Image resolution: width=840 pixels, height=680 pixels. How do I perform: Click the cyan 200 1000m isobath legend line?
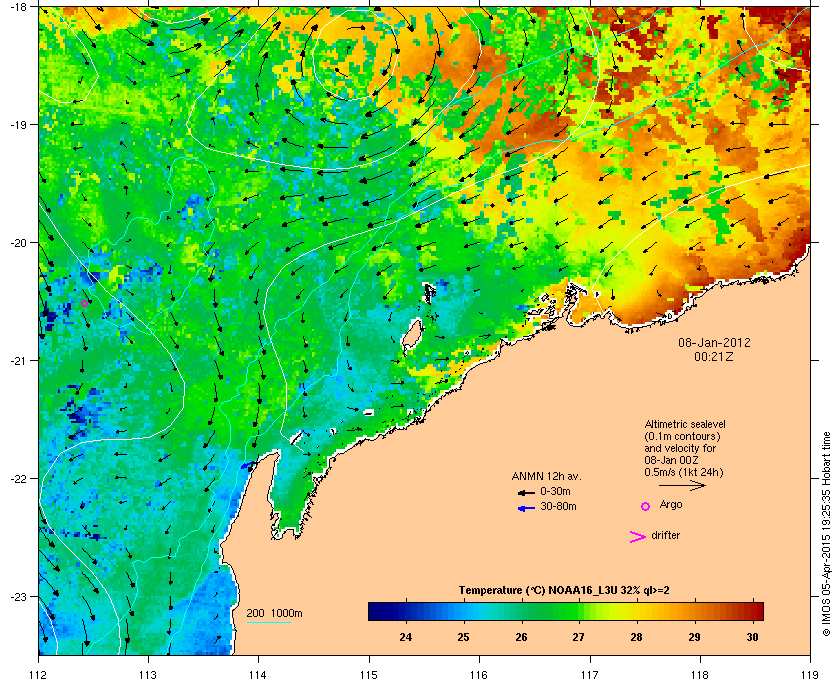[268, 623]
